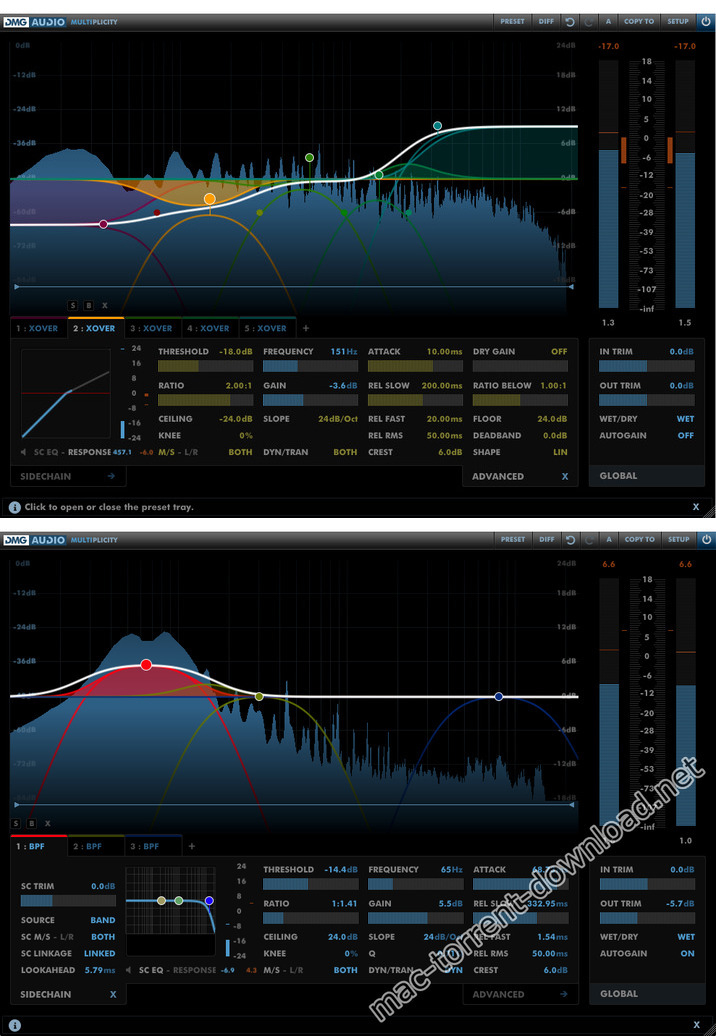Switch to 1 : XOVER band tab
This screenshot has width=716, height=1036.
pos(39,328)
